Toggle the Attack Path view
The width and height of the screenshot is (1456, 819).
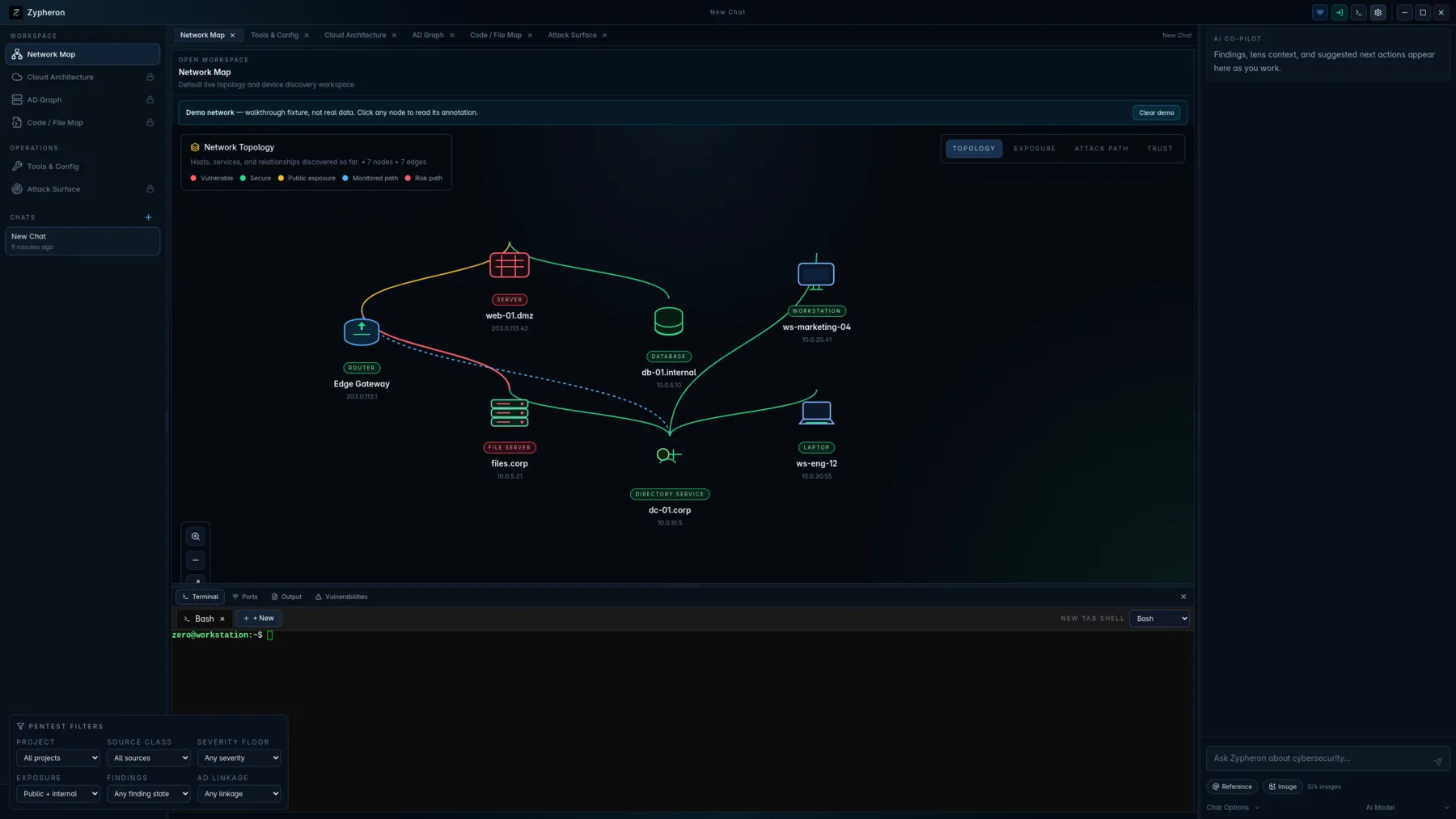[x=1101, y=149]
